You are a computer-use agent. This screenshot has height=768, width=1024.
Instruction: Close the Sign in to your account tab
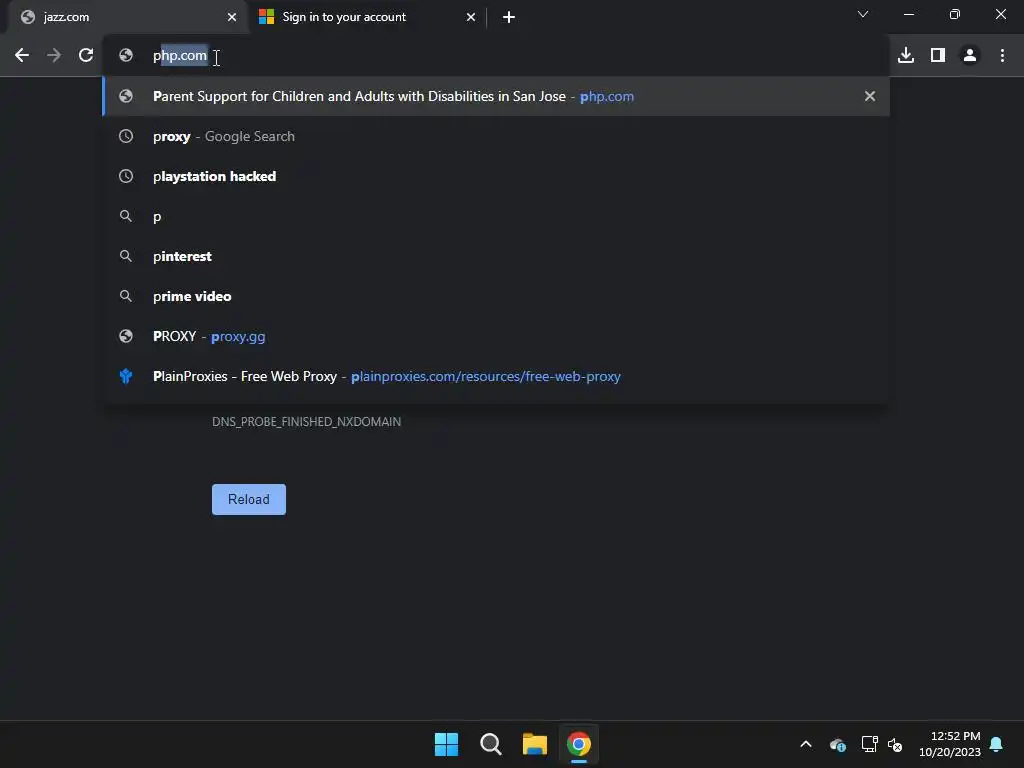click(471, 17)
